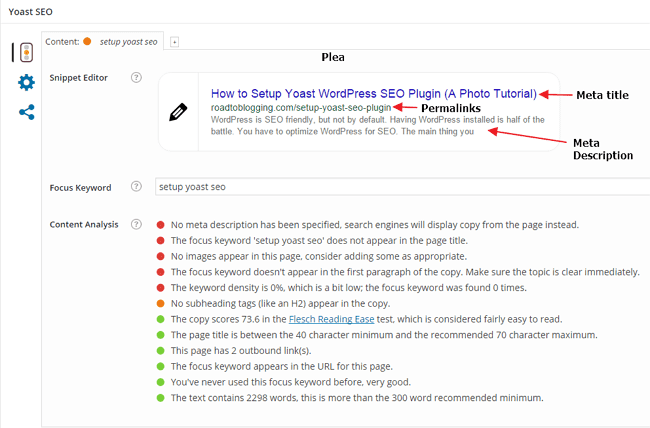Select 'text contains 2298 words' line
Screen dimensions: 650x428
[x=357, y=398]
